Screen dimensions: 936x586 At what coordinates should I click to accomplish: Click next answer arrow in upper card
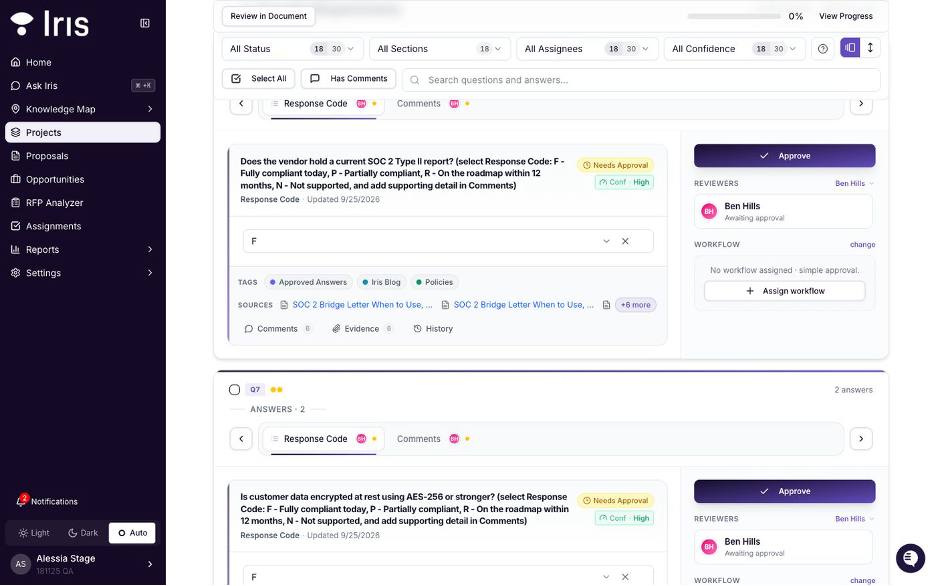point(861,103)
